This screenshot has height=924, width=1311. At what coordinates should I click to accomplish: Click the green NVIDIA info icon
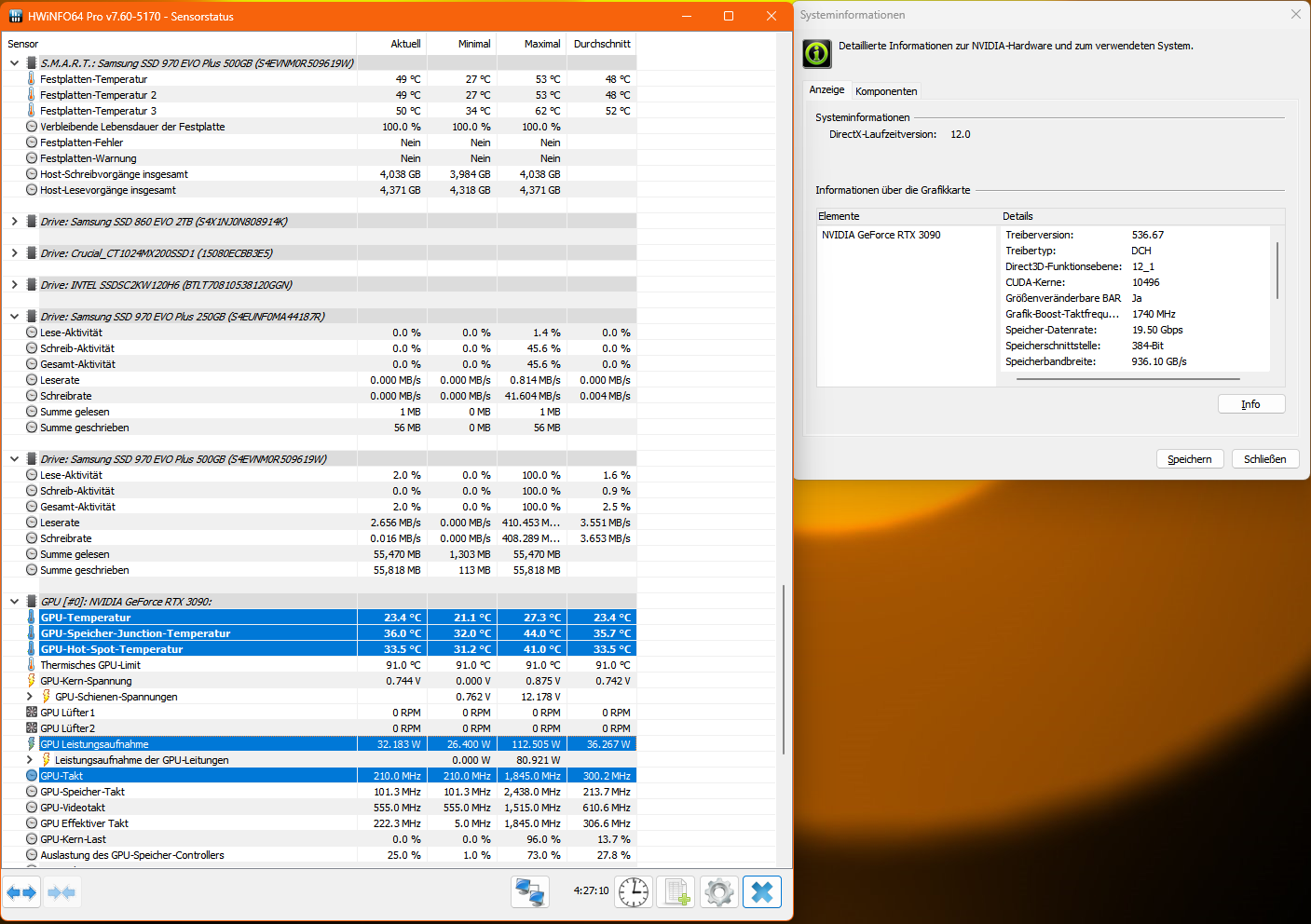click(x=817, y=54)
